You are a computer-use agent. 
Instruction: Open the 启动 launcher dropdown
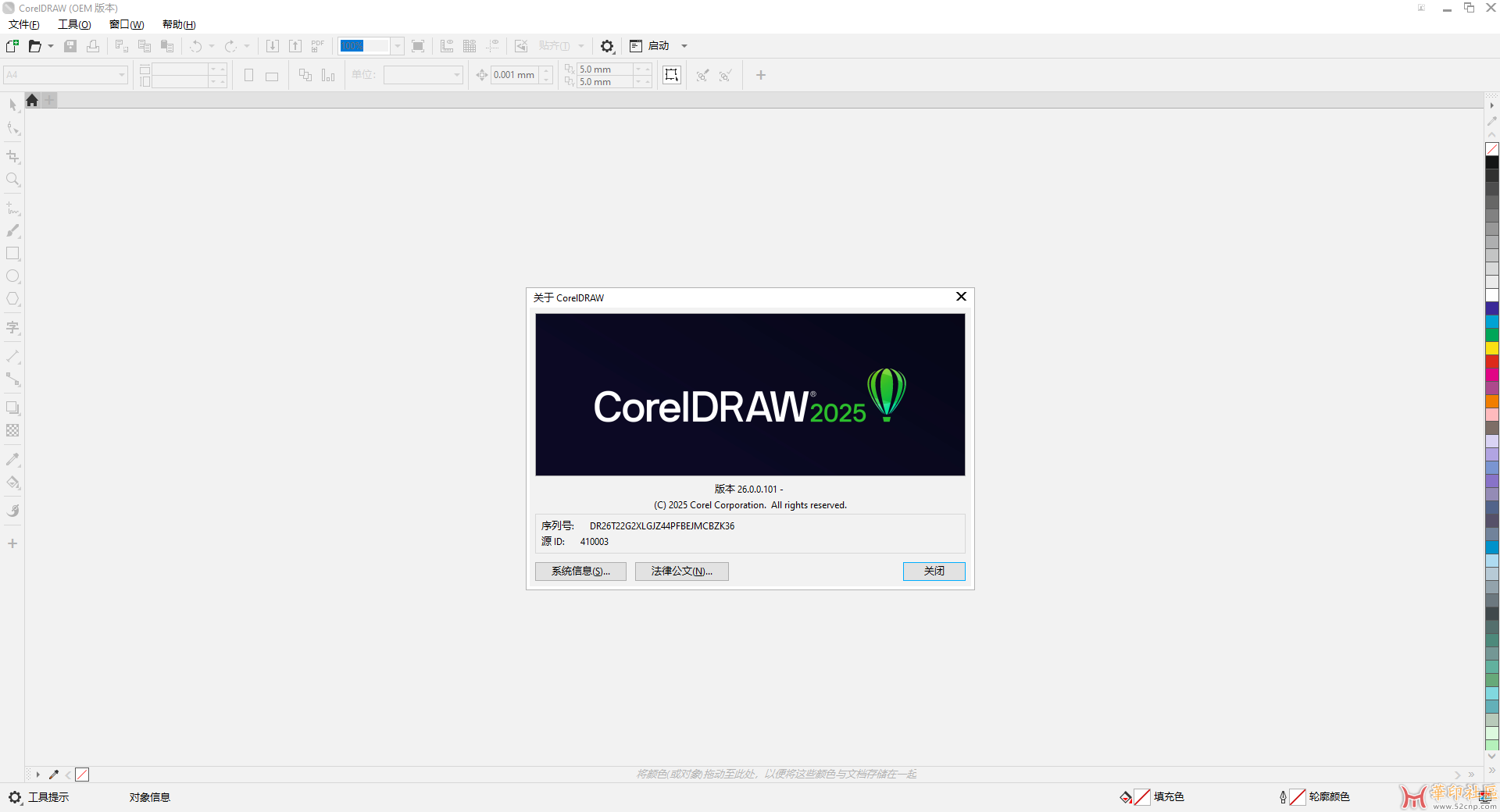658,46
